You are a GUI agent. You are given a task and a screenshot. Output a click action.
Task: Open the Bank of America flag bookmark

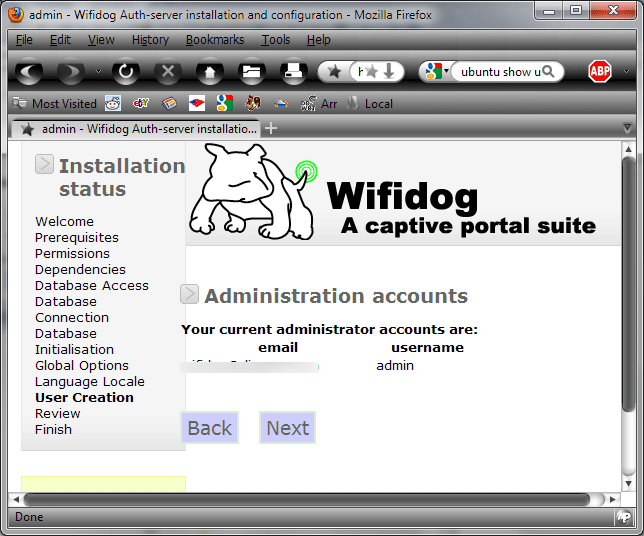tap(197, 103)
